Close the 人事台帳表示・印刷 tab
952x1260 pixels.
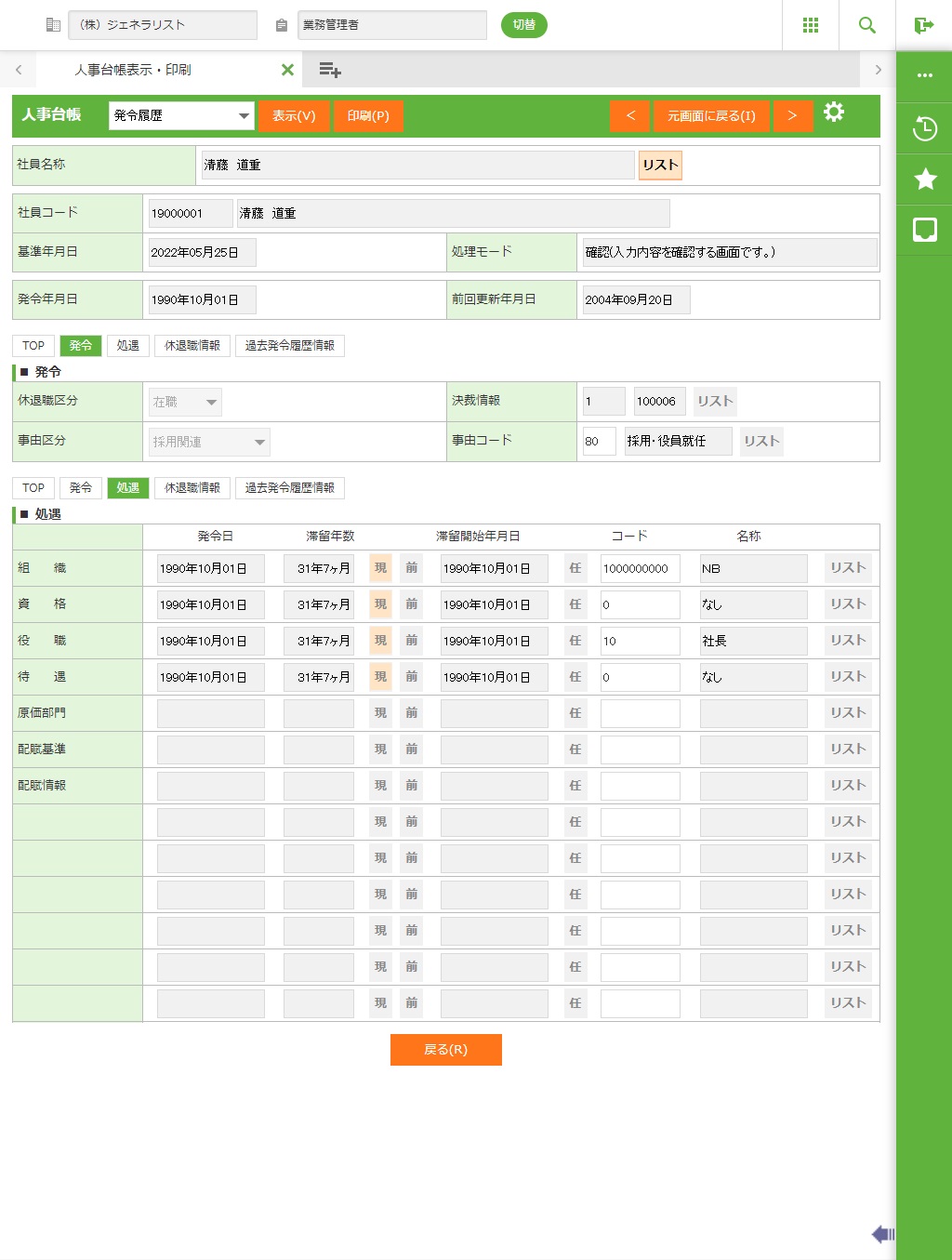coord(287,70)
